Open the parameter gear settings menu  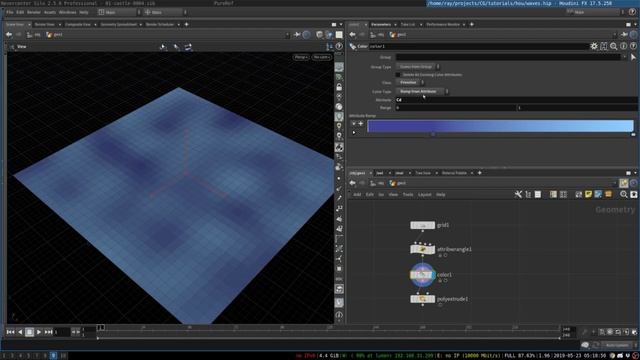pyautogui.click(x=593, y=47)
